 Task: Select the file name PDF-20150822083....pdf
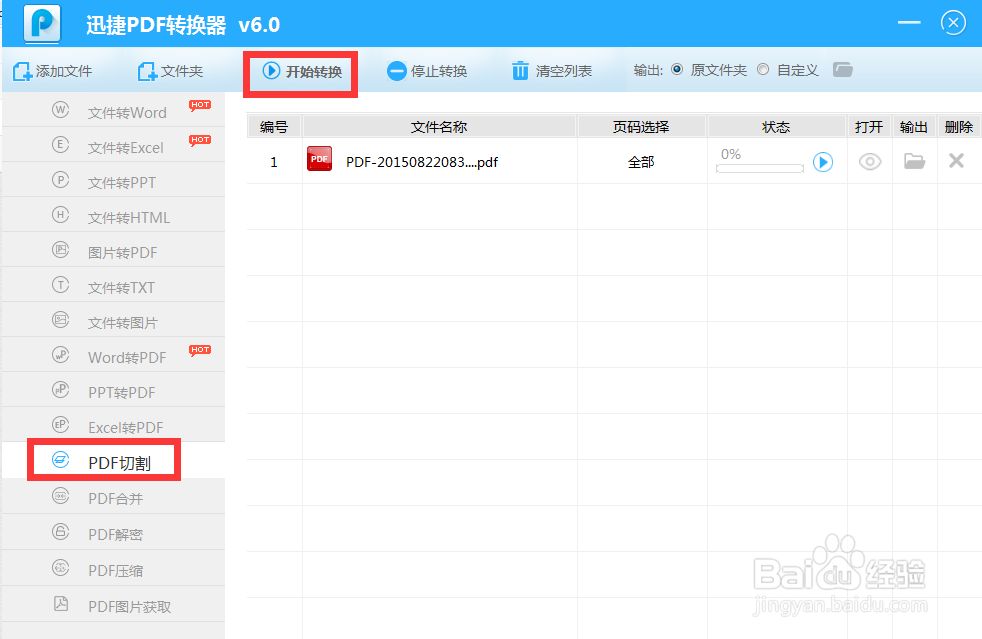[x=422, y=162]
